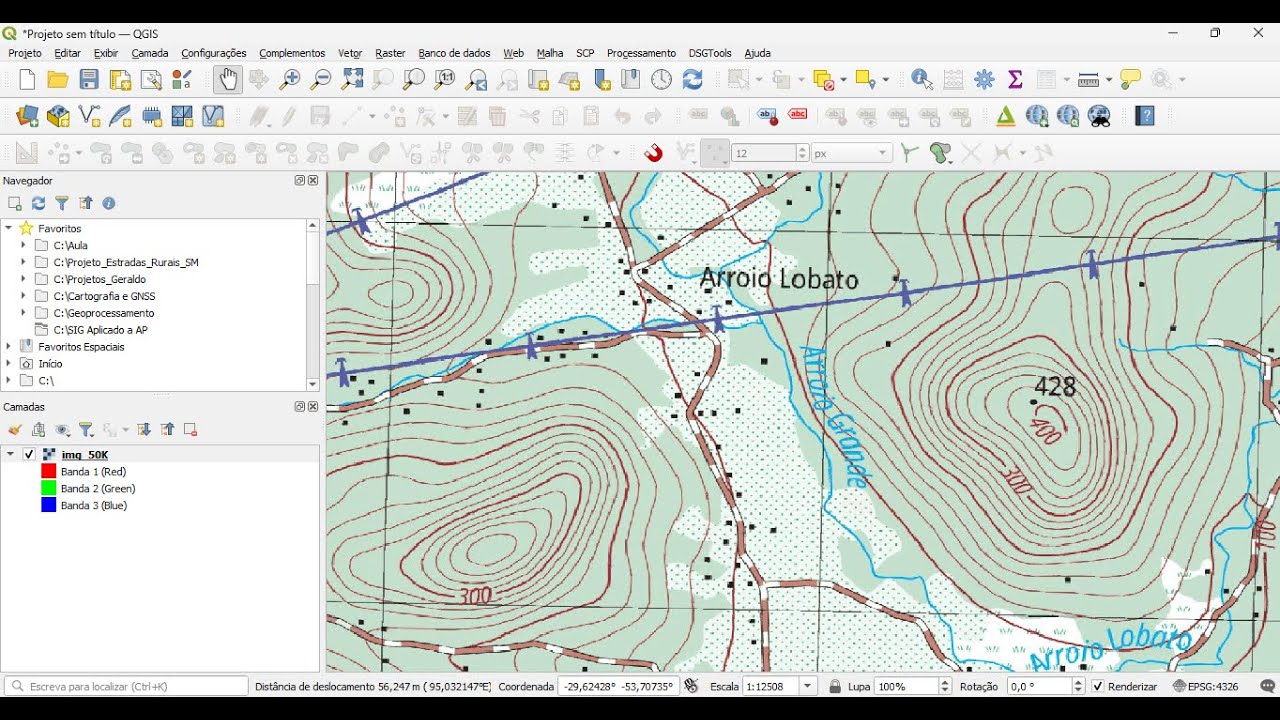Open Processing Toolbox gear icon

point(985,80)
